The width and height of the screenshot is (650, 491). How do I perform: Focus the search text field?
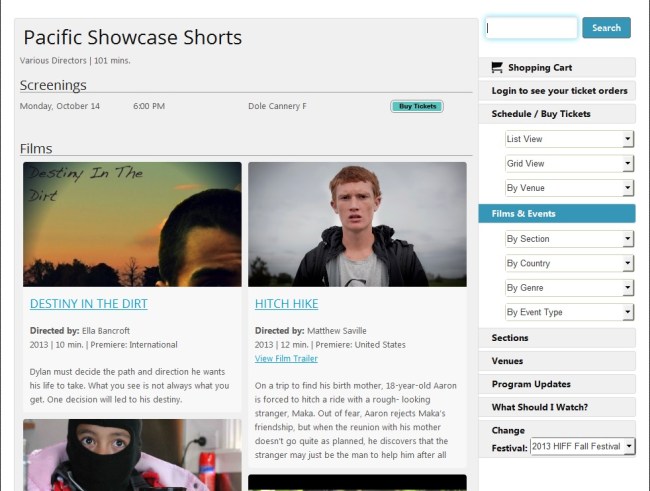[531, 28]
